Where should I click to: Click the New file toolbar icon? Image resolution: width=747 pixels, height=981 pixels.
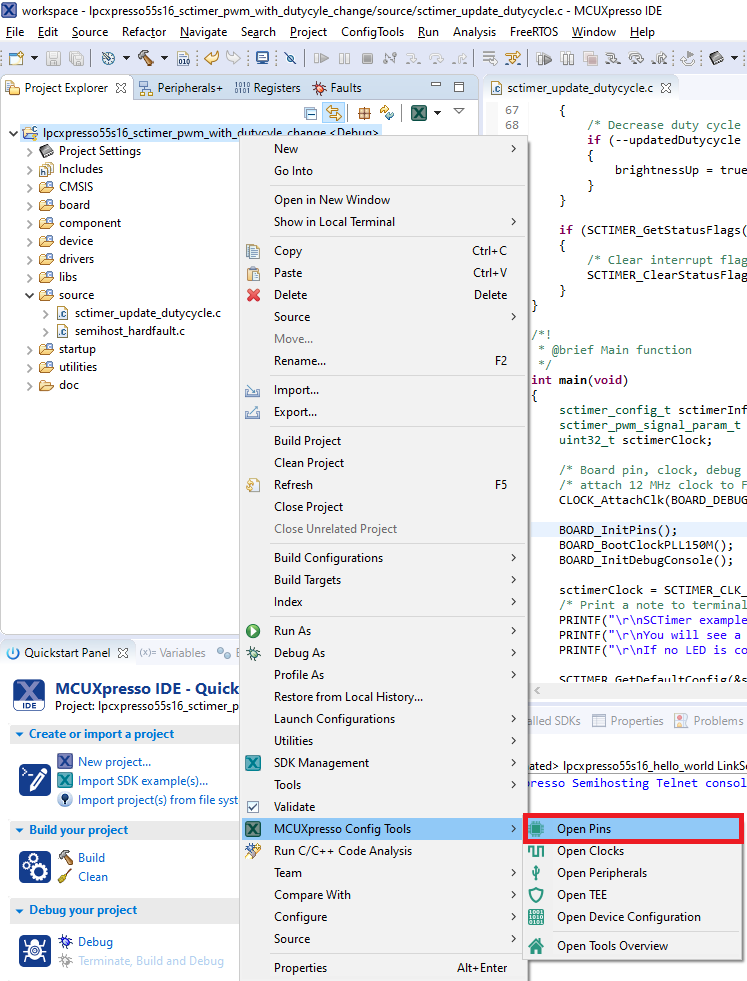coord(16,58)
